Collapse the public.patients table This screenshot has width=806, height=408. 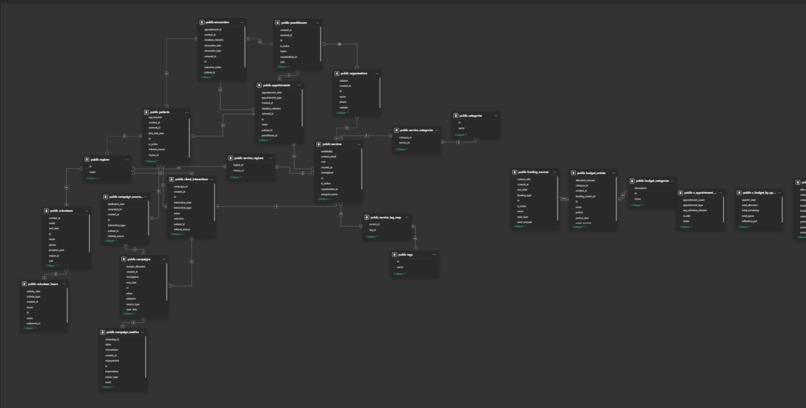pos(152,161)
